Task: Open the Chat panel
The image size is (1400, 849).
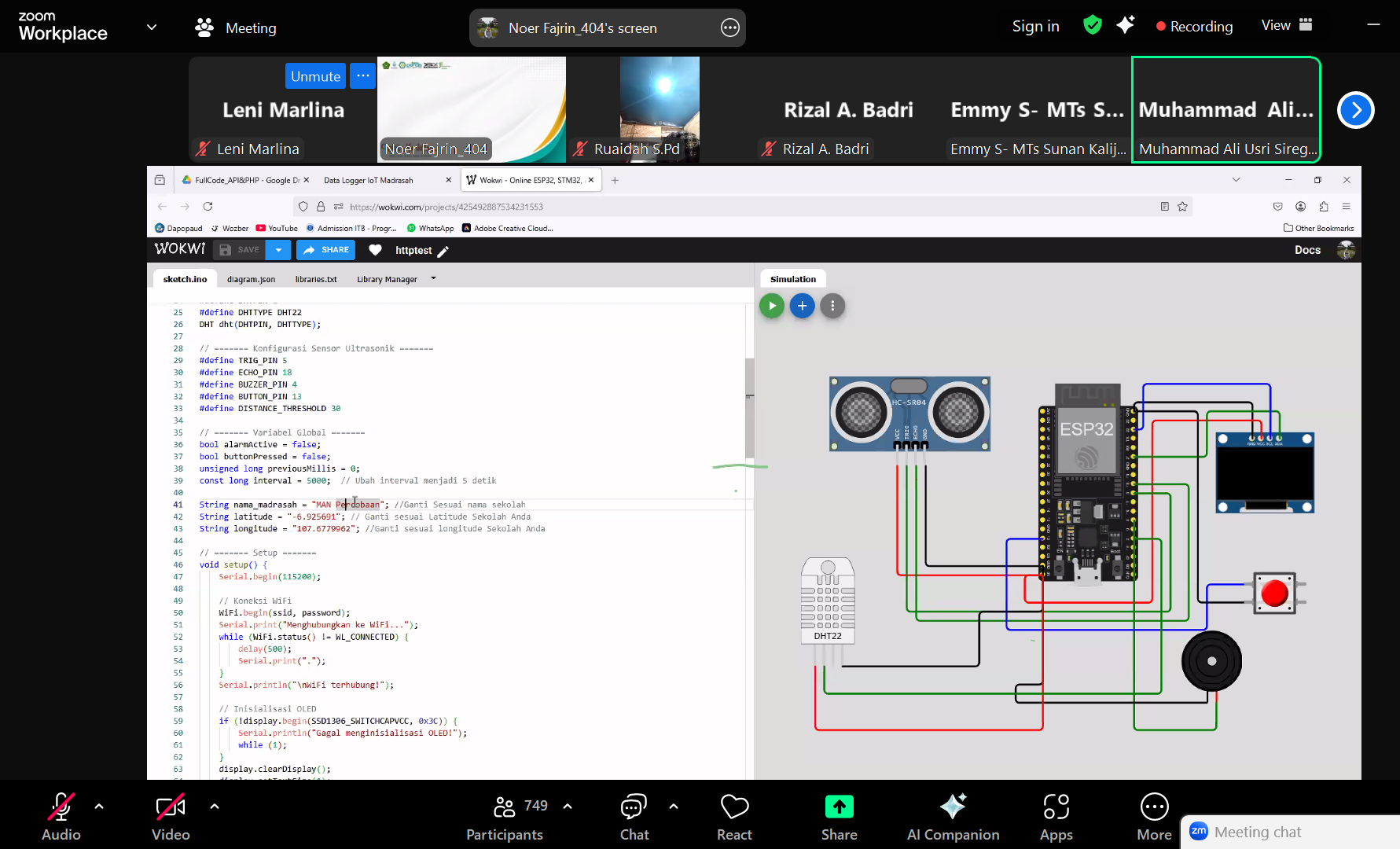Action: coord(634,807)
